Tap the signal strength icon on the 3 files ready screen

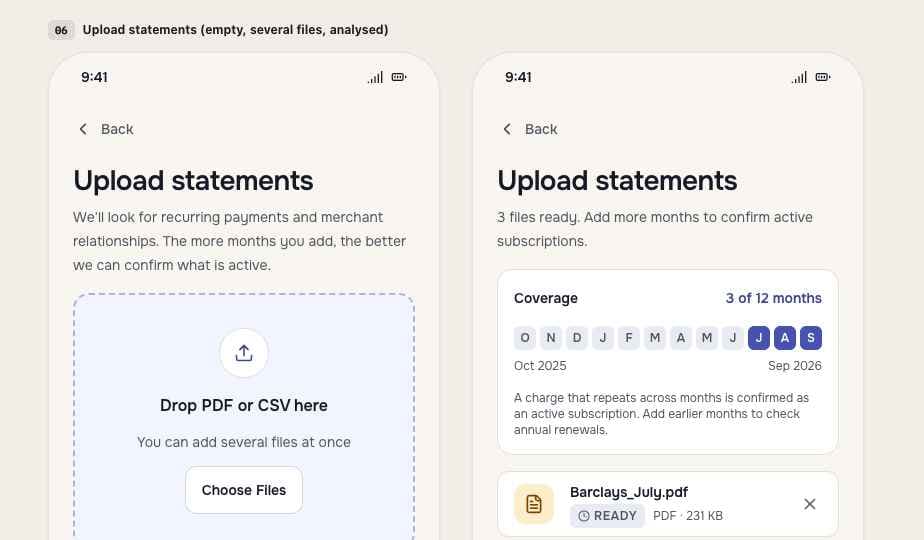coord(800,77)
